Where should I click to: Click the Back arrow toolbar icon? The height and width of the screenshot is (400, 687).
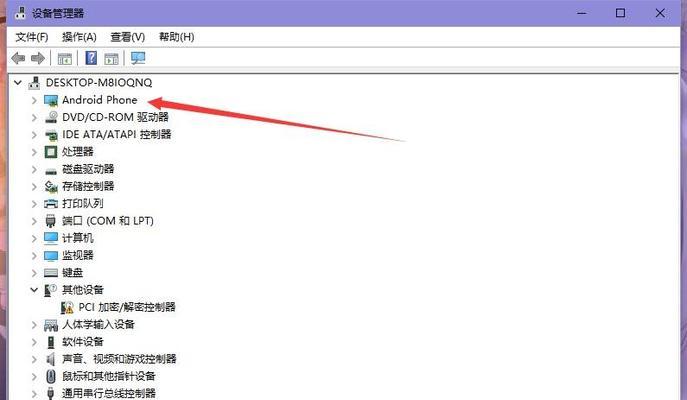[18, 58]
